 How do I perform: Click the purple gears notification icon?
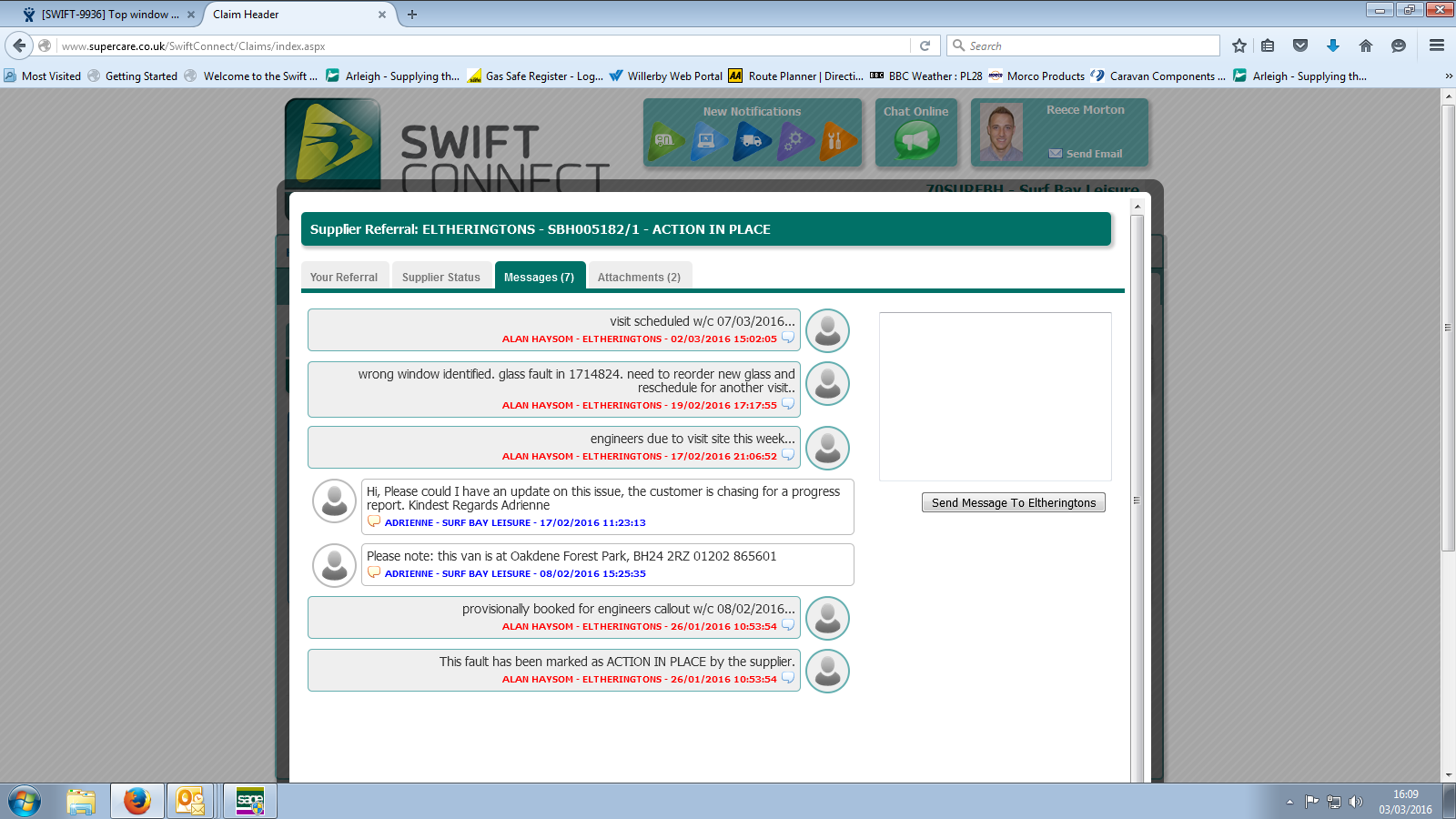click(794, 141)
